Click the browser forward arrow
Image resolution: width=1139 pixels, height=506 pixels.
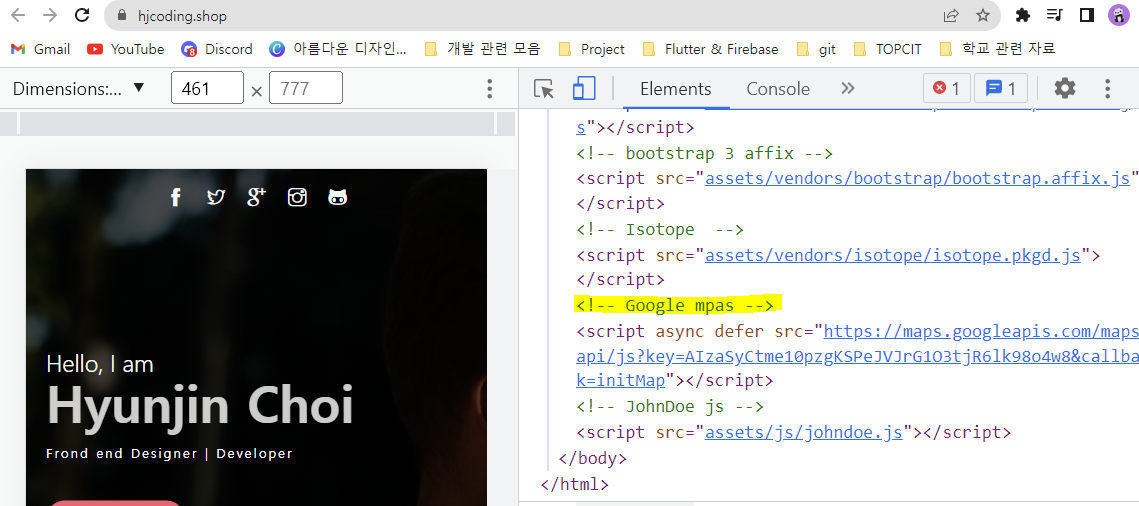[49, 15]
